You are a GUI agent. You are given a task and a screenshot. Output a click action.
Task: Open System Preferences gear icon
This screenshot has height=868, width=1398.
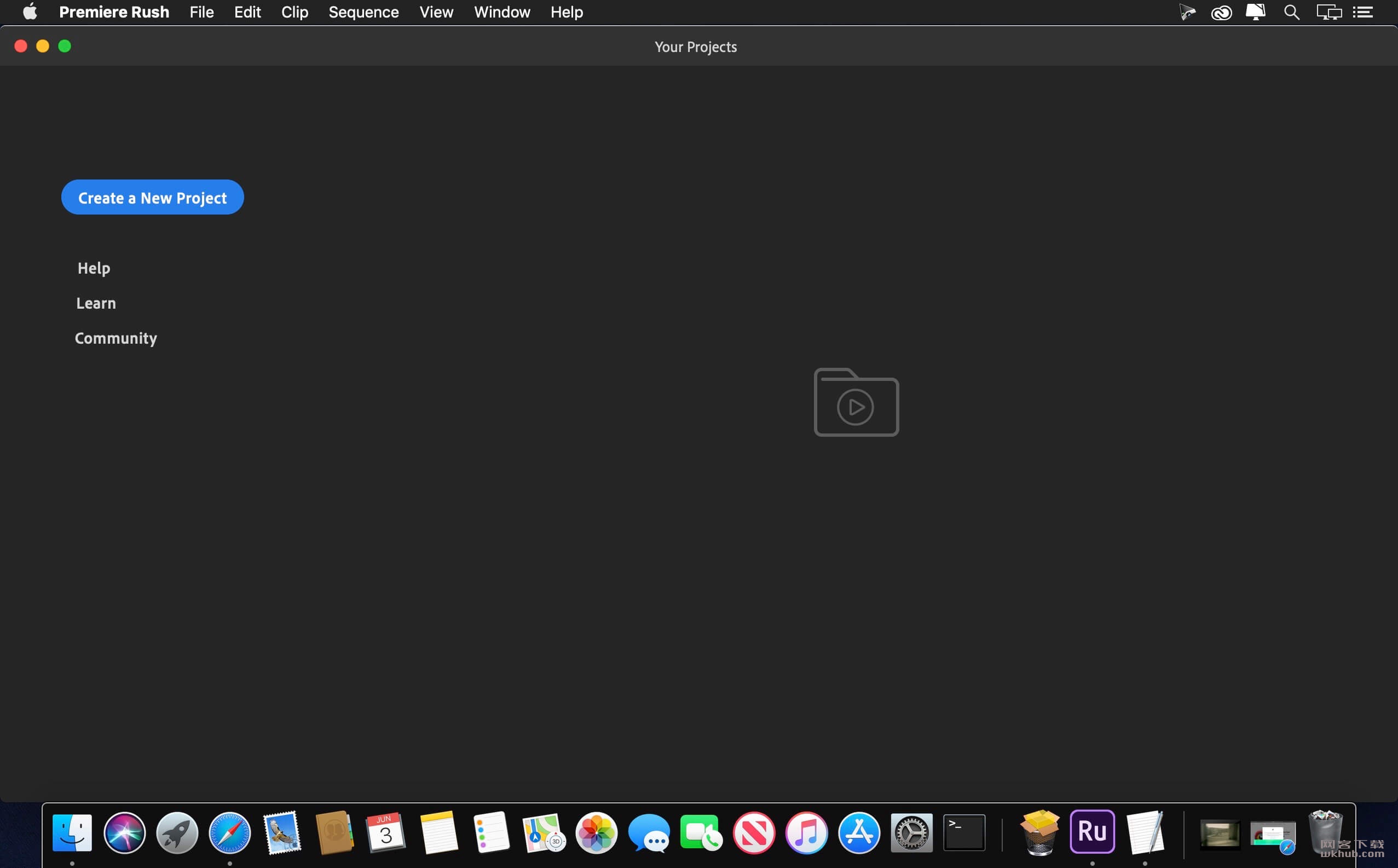pyautogui.click(x=912, y=832)
